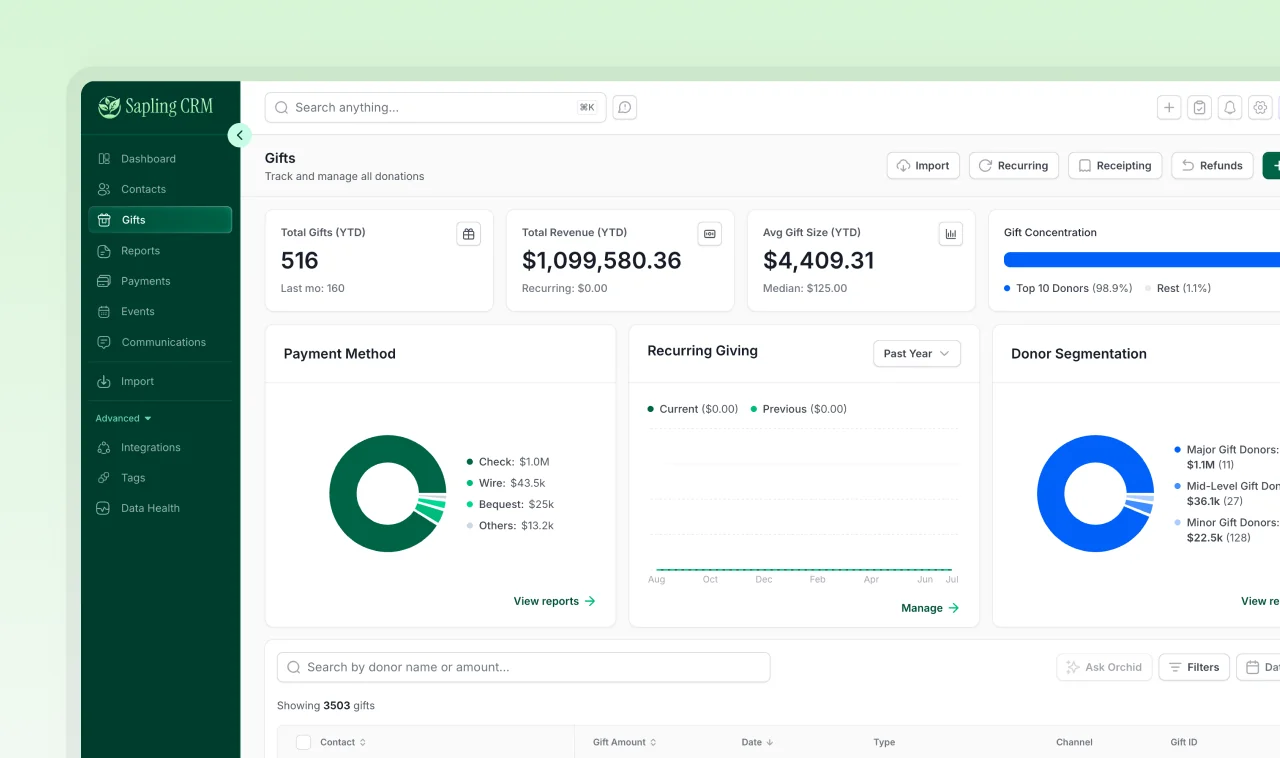Open the settings gear icon

point(1261,108)
